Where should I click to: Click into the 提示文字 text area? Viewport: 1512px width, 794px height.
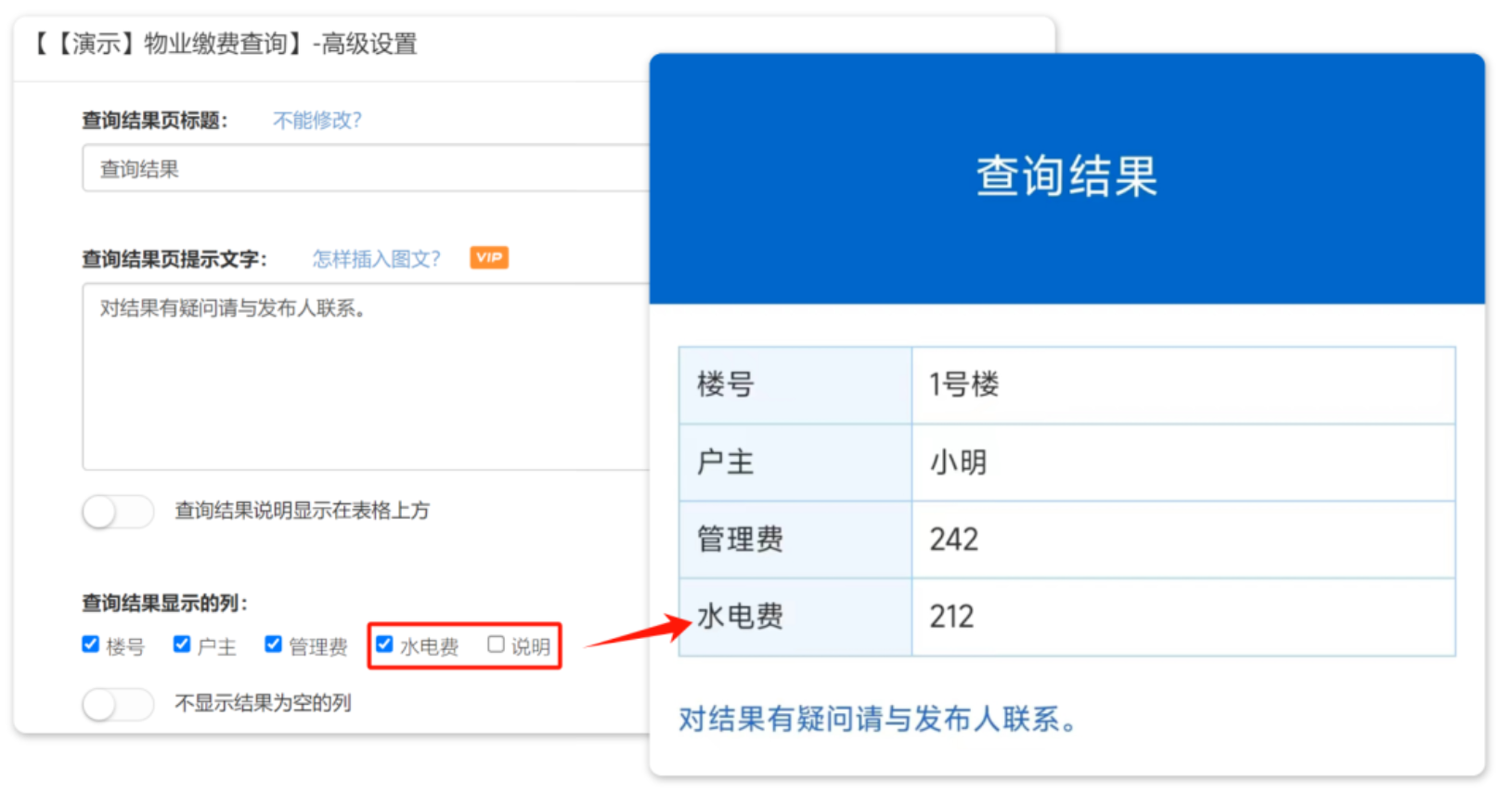[x=366, y=376]
